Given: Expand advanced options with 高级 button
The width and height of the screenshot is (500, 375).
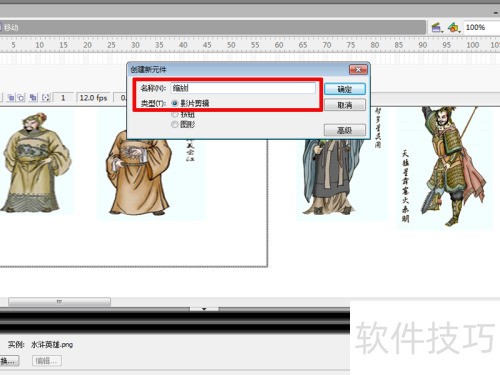Looking at the screenshot, I should point(345,130).
